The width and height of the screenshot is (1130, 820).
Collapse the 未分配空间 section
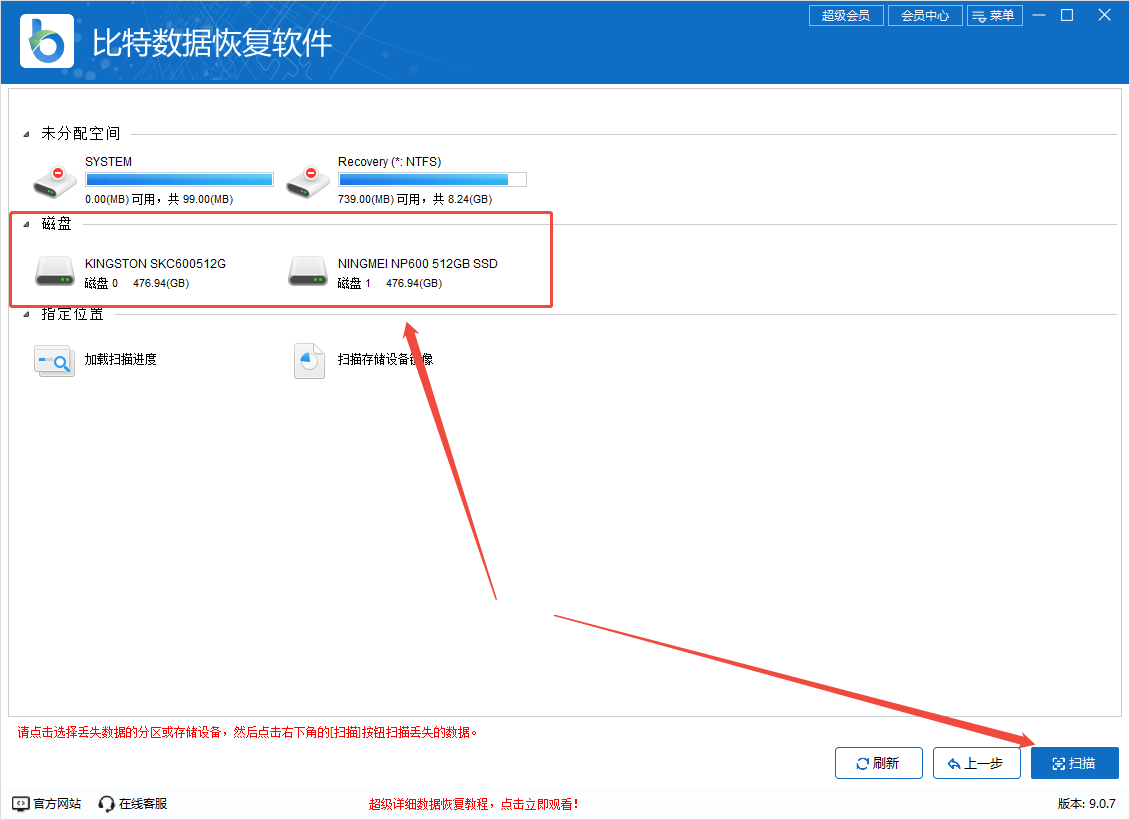pyautogui.click(x=27, y=134)
